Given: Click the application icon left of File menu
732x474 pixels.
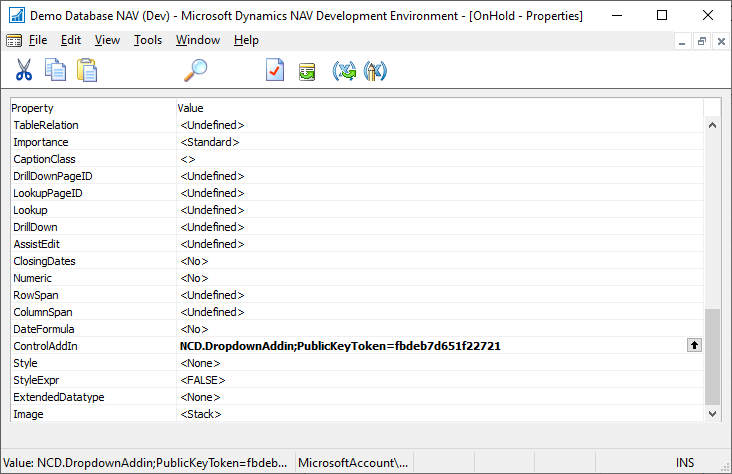Looking at the screenshot, I should pos(14,40).
